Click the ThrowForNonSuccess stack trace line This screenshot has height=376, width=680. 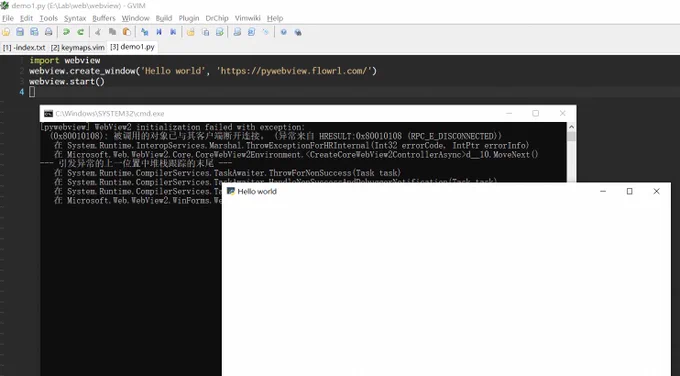click(x=228, y=173)
